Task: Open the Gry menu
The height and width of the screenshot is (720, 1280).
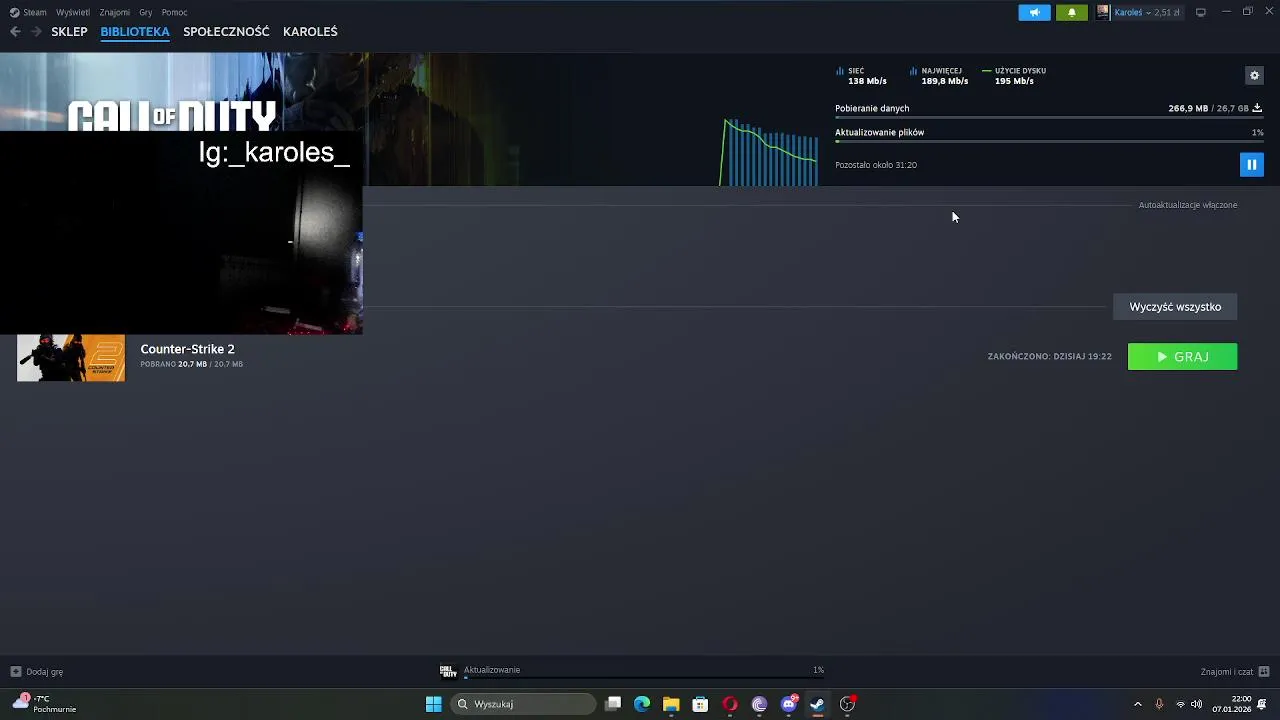Action: point(146,12)
